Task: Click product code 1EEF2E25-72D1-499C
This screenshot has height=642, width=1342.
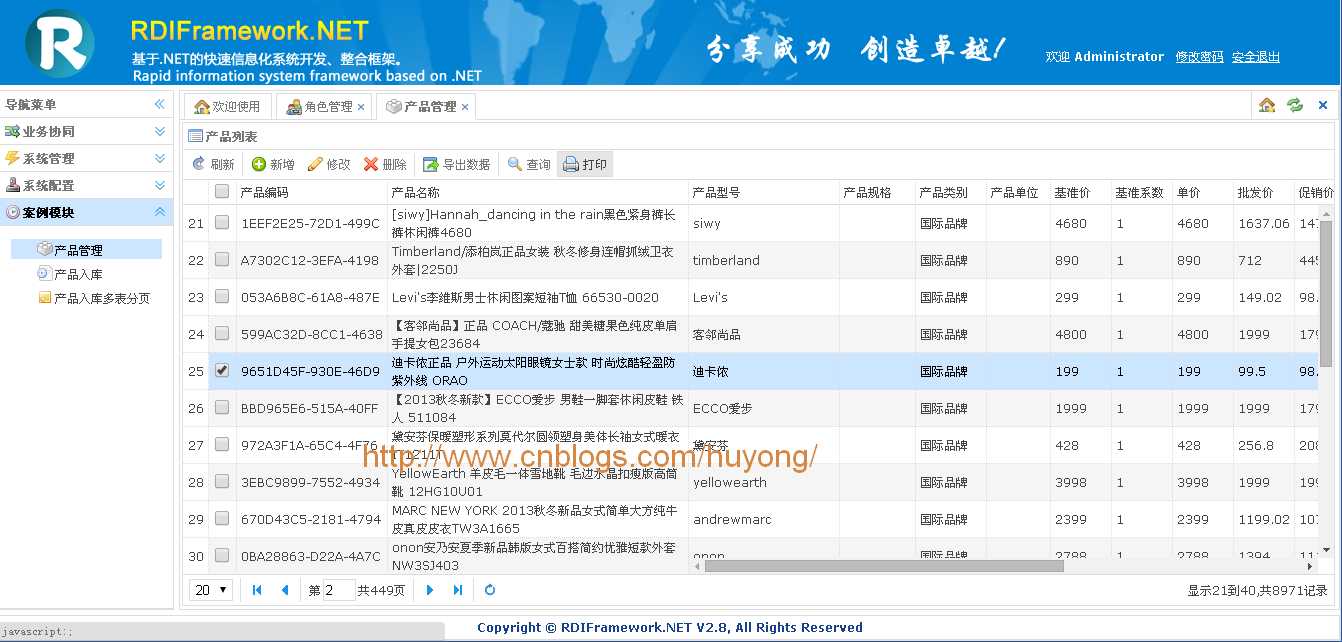Action: pos(311,223)
